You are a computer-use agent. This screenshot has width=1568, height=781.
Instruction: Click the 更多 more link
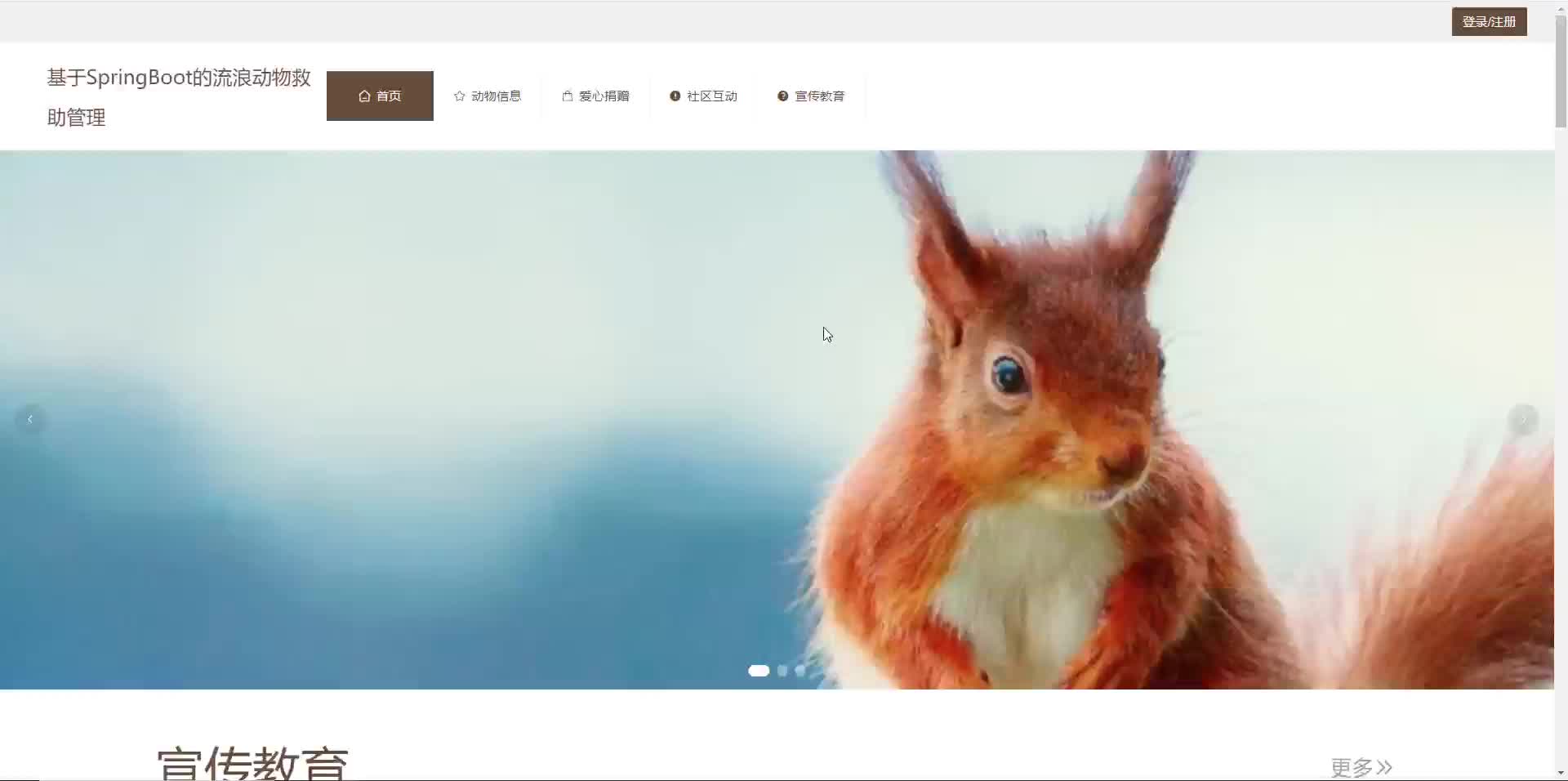pyautogui.click(x=1361, y=767)
